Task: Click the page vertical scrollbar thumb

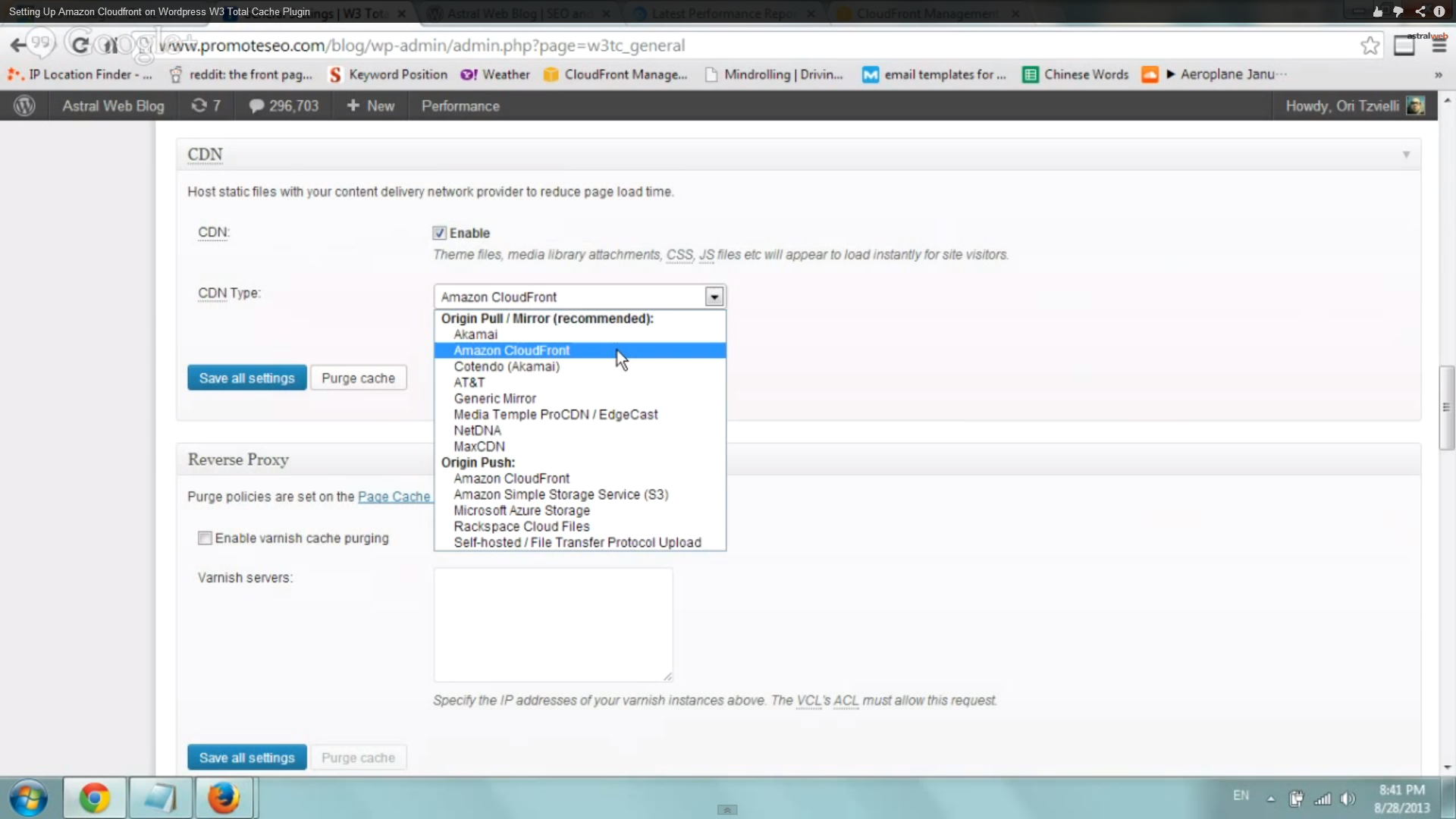Action: 1446,407
